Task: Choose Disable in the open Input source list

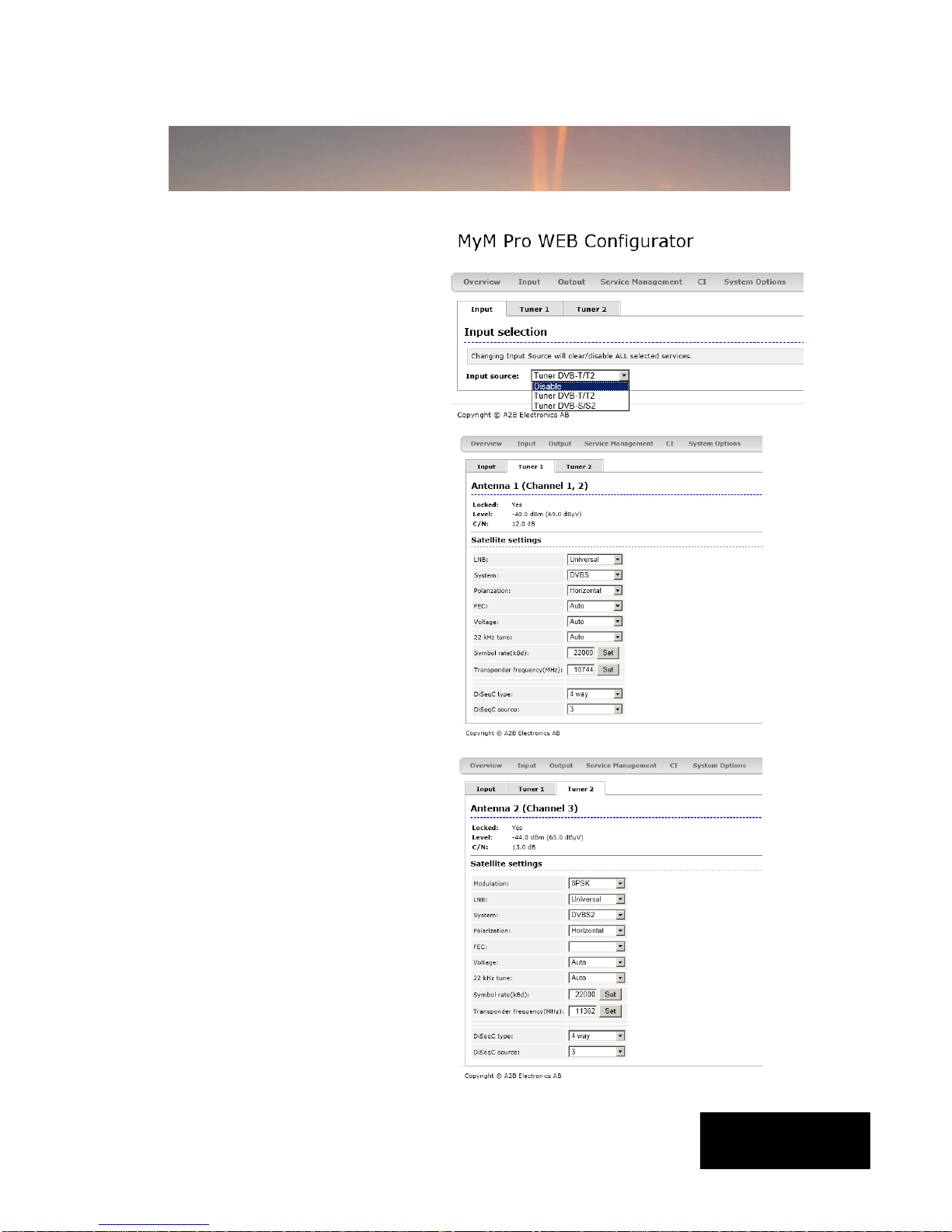Action: (580, 386)
